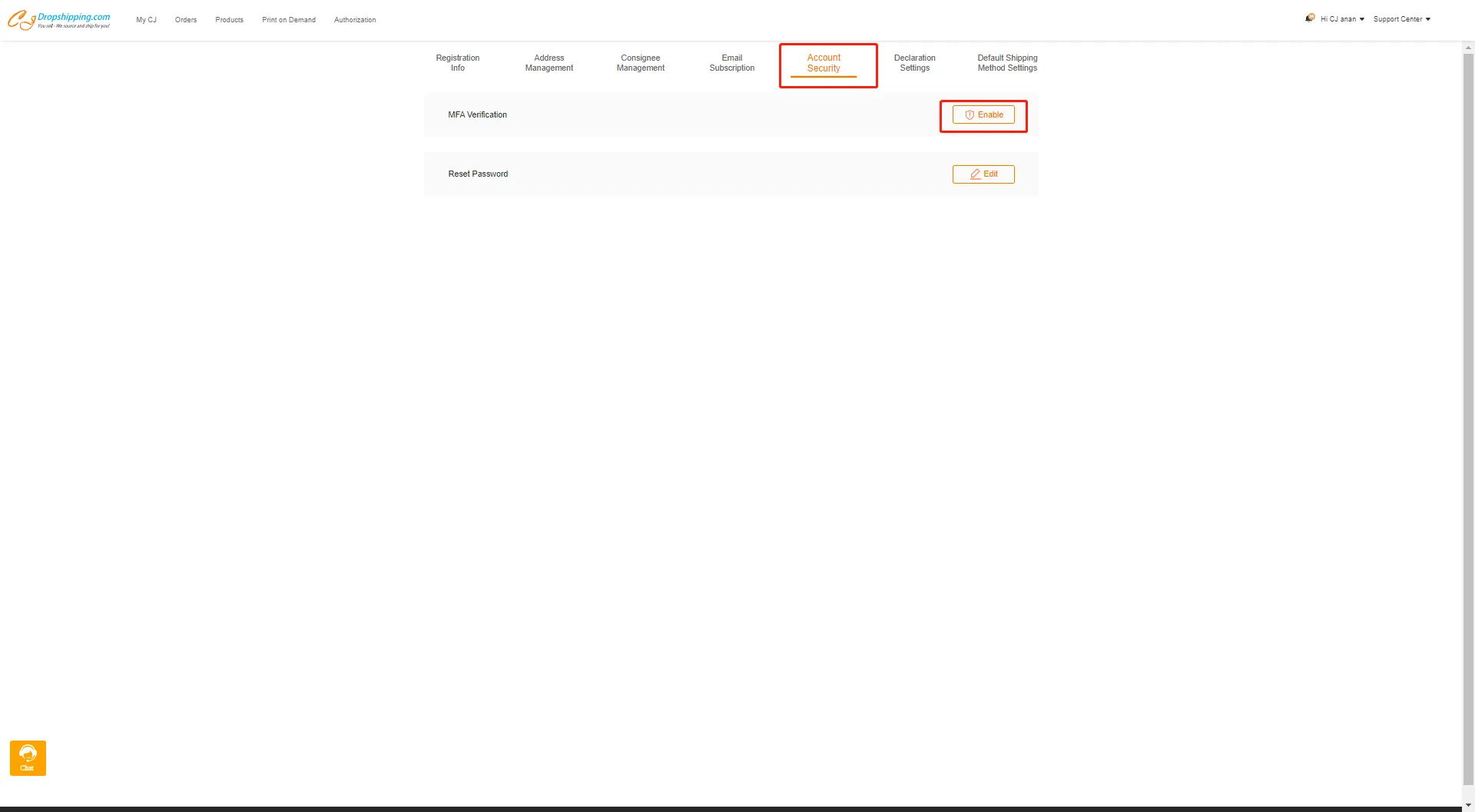Image resolution: width=1475 pixels, height=812 pixels.
Task: Open the My CJ menu
Action: 146,20
